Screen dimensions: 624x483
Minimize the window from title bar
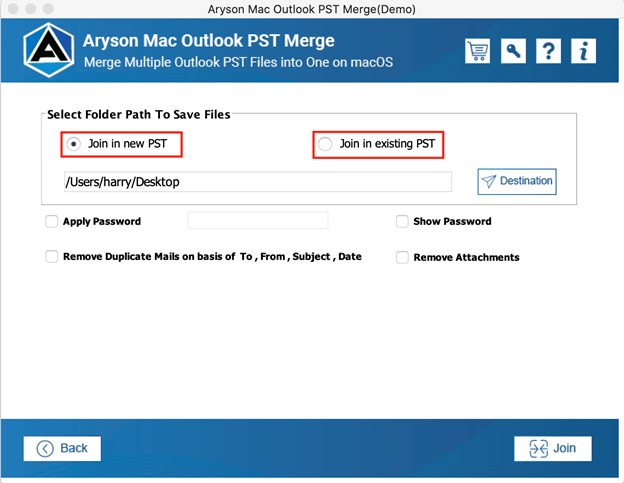tap(31, 9)
